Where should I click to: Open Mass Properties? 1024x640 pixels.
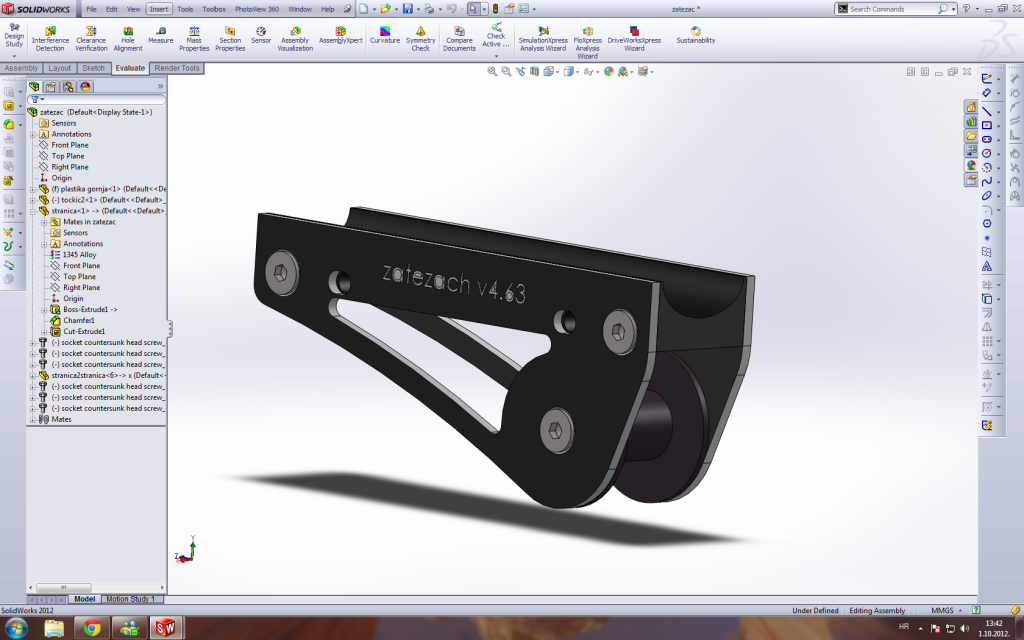pyautogui.click(x=194, y=39)
